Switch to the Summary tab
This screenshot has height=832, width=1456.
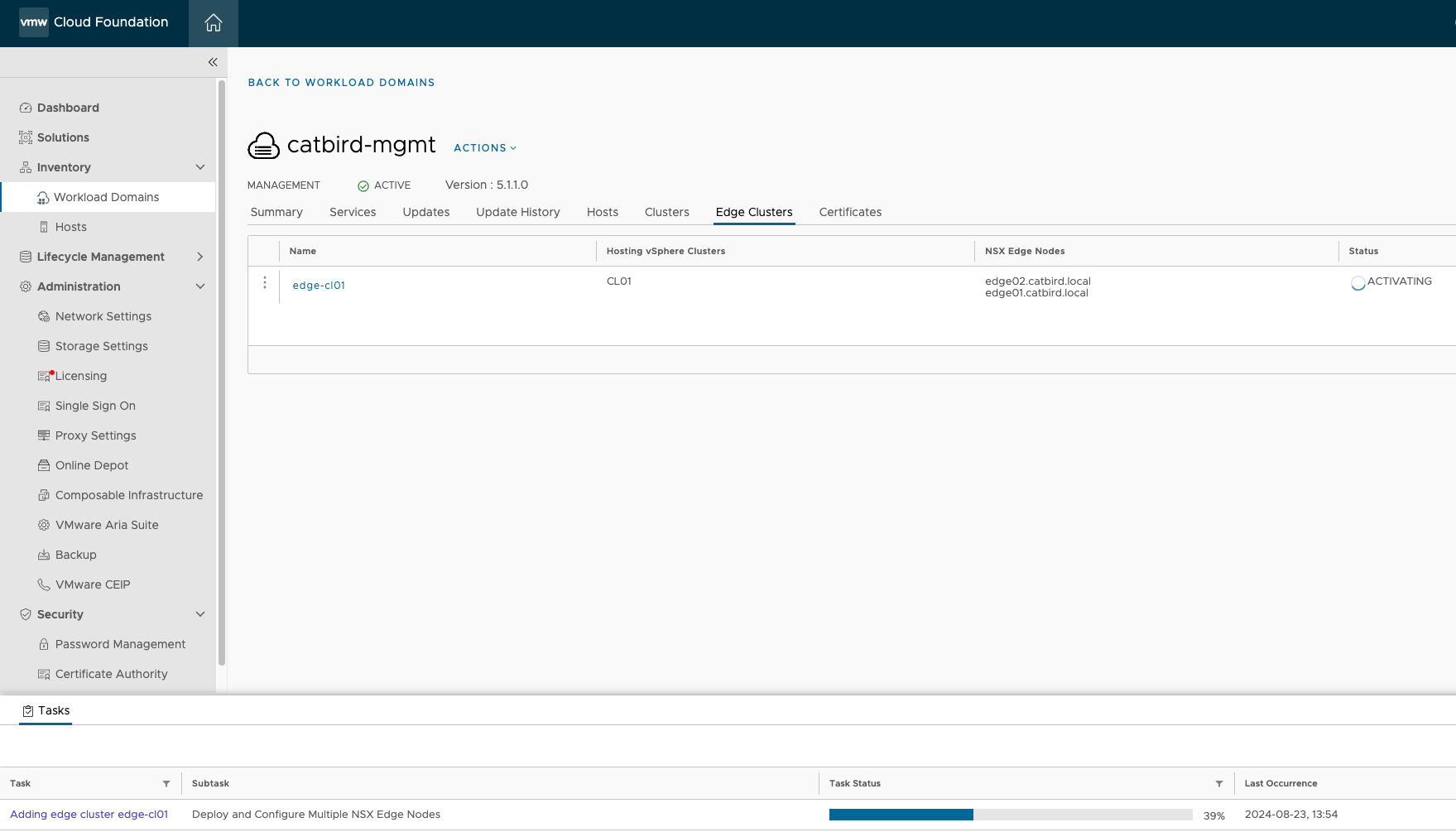[276, 212]
